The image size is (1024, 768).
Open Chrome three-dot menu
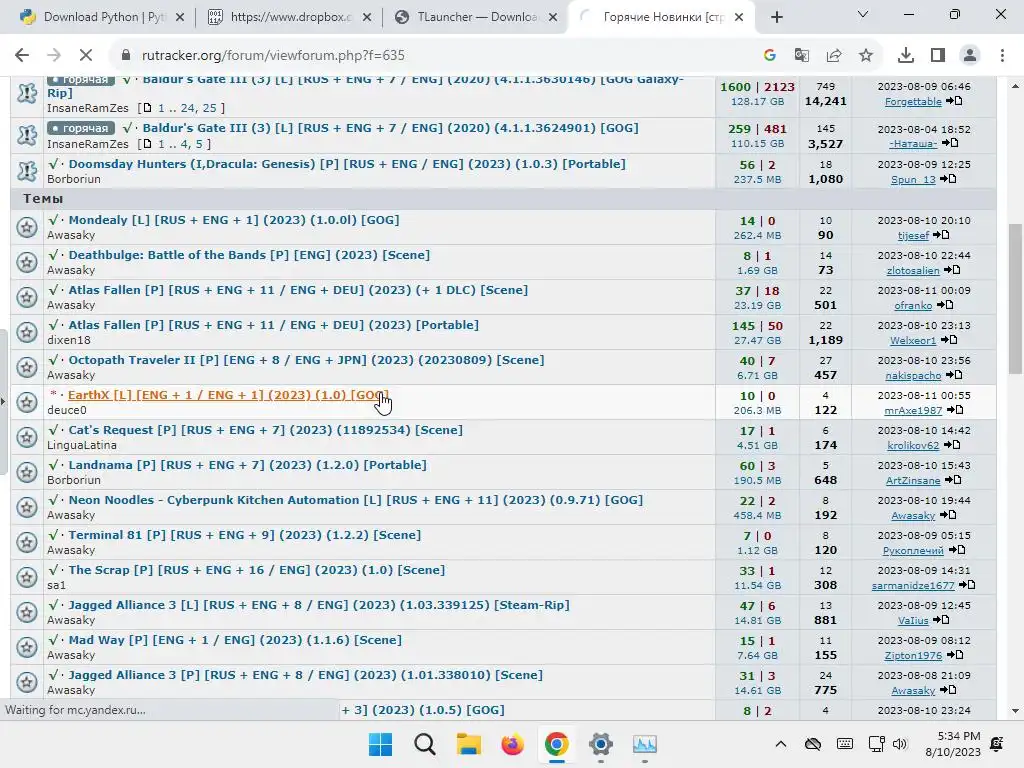[1002, 56]
